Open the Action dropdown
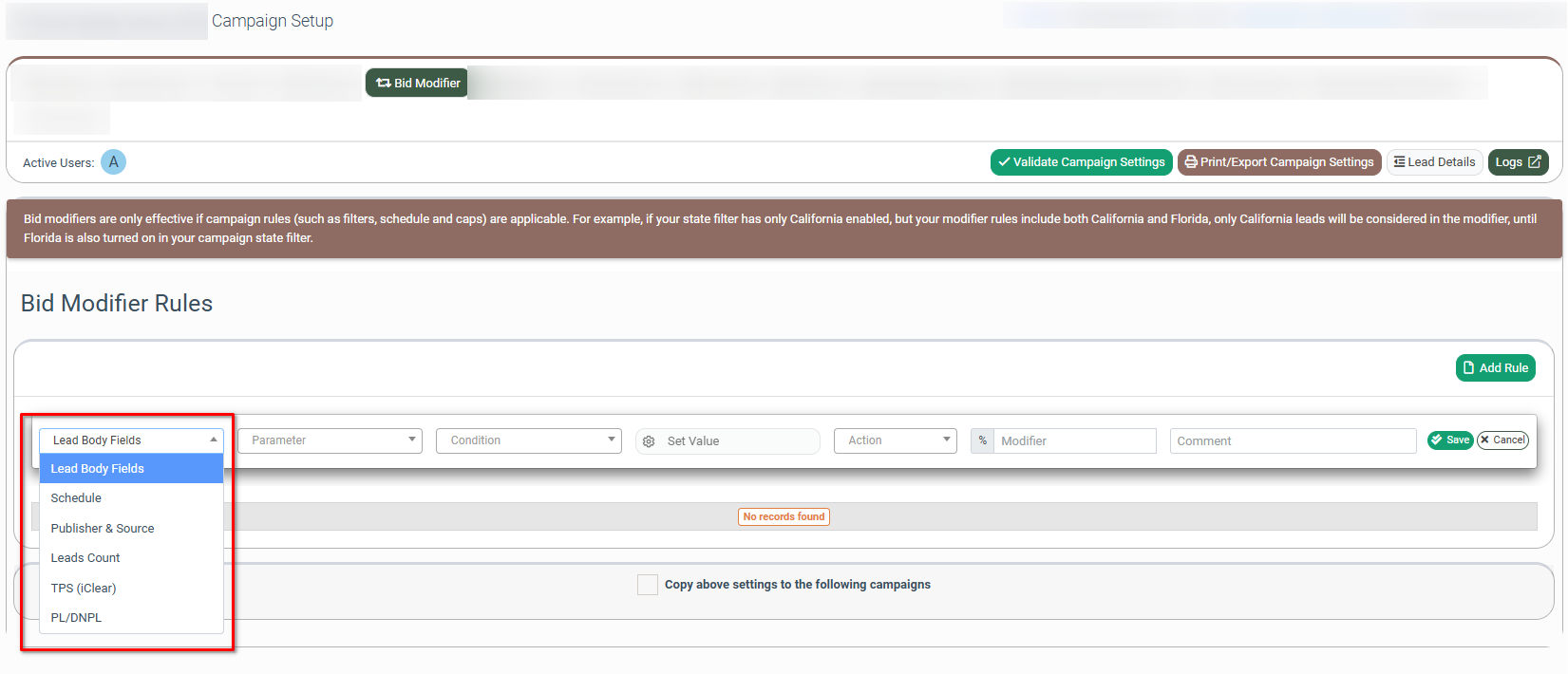 pyautogui.click(x=895, y=440)
